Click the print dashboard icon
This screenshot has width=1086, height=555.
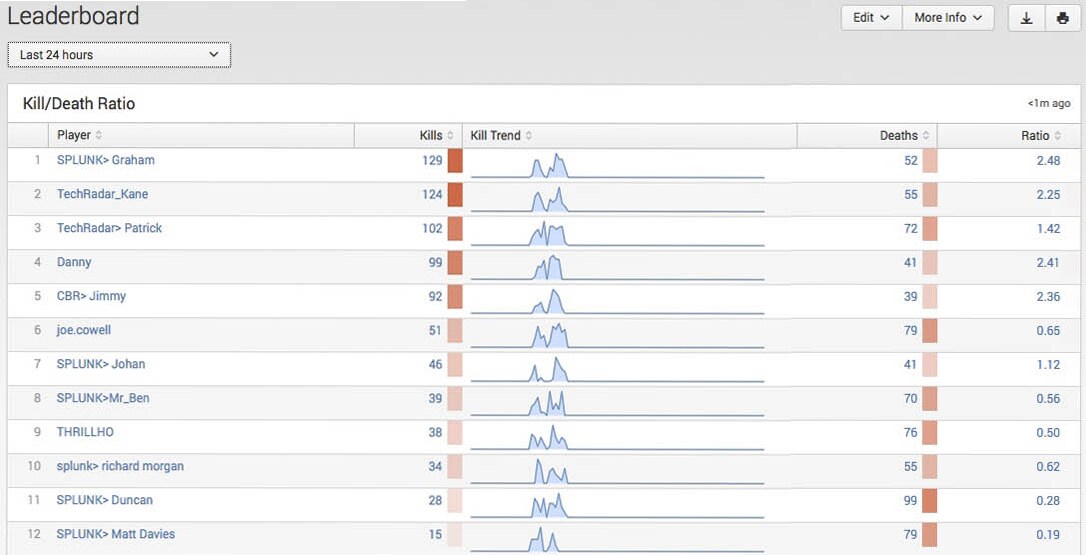(x=1062, y=18)
